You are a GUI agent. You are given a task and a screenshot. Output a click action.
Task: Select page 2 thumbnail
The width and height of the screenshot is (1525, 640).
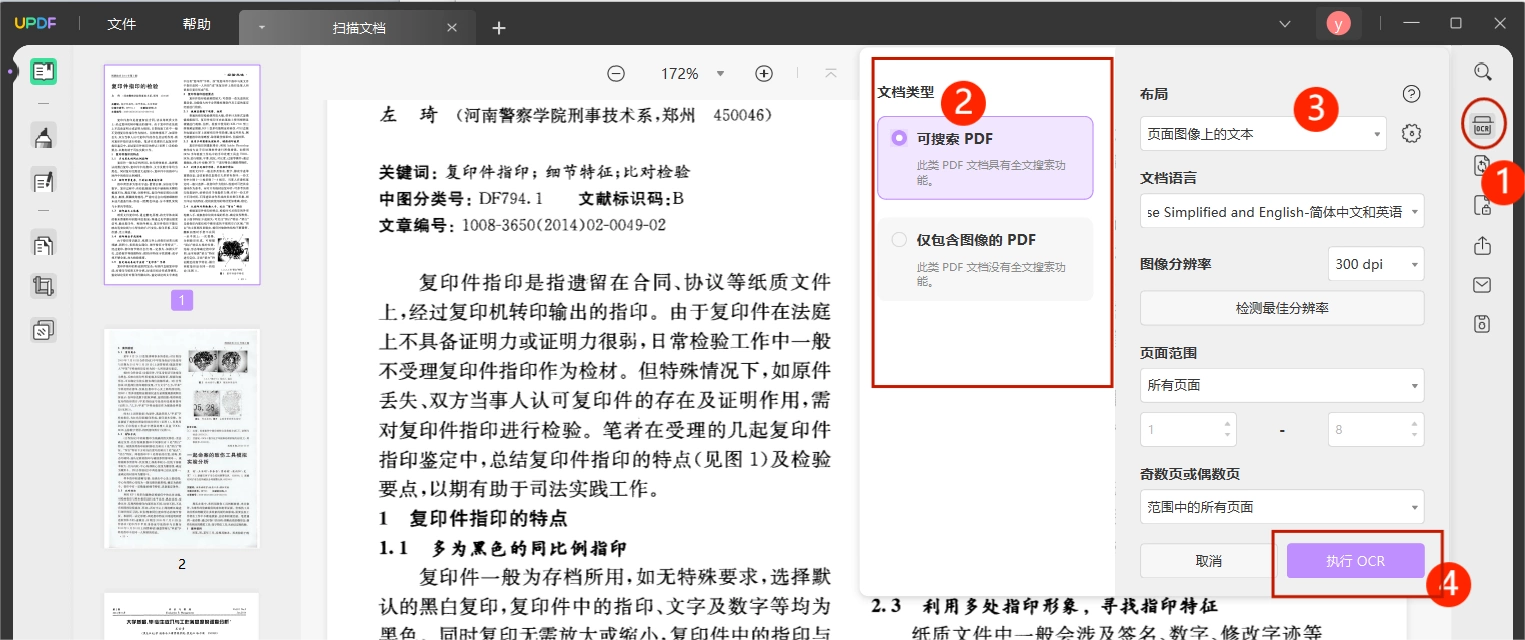[182, 438]
